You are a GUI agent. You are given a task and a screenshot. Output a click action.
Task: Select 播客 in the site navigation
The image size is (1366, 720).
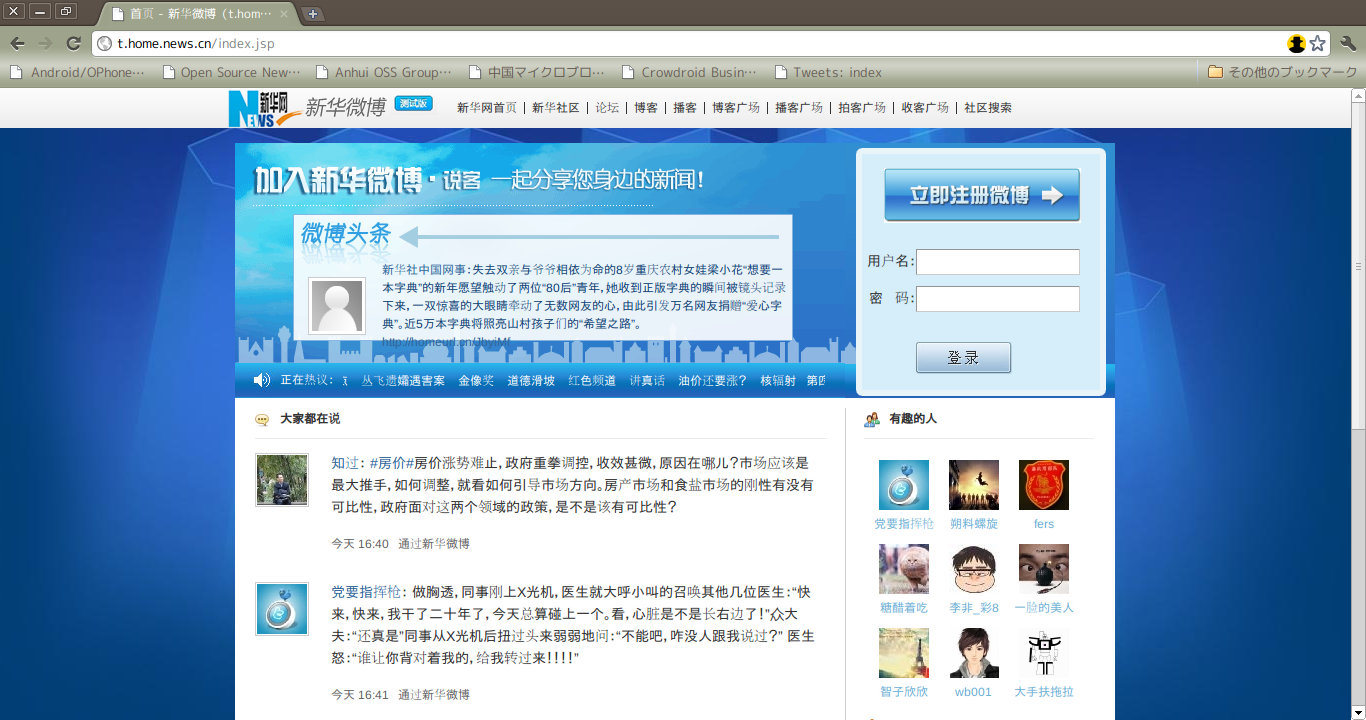[685, 108]
